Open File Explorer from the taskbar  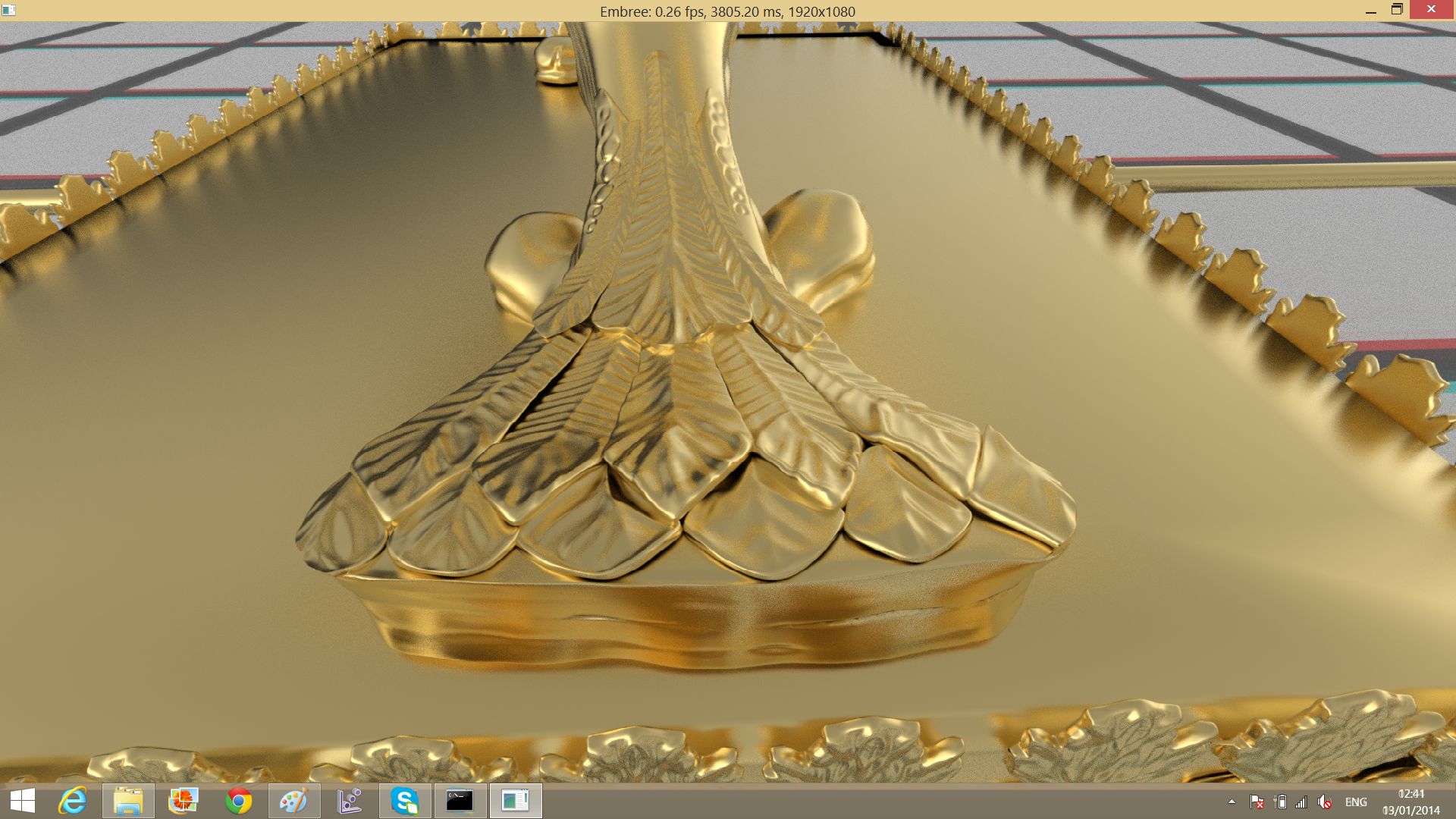pyautogui.click(x=128, y=801)
